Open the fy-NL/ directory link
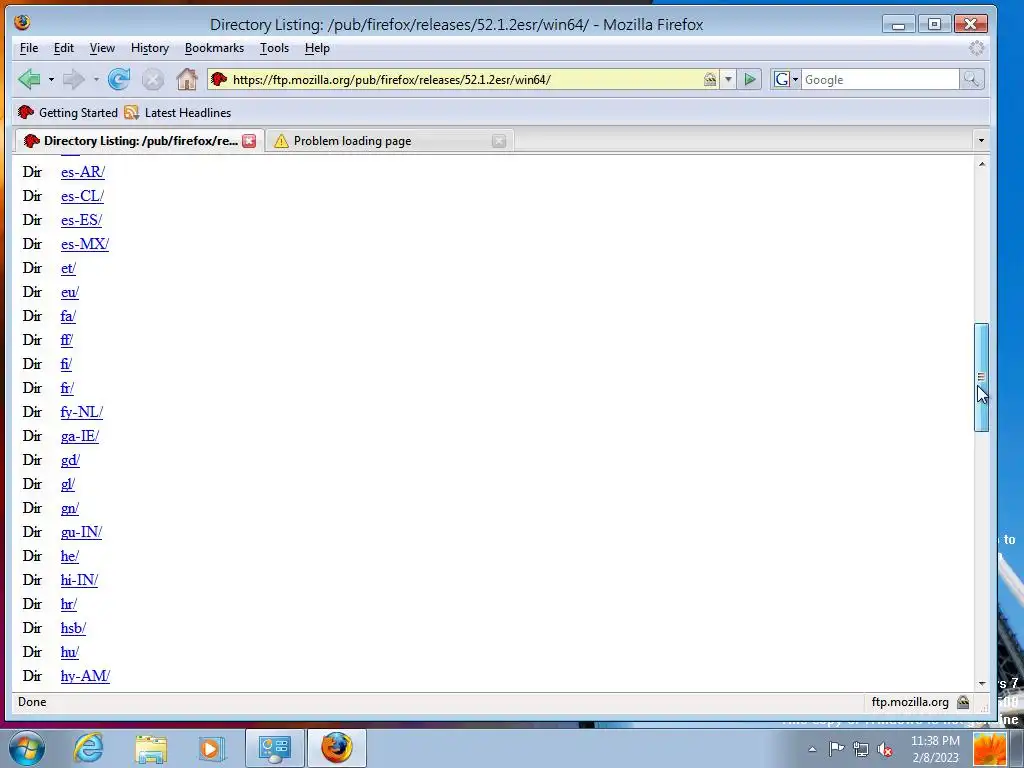 pos(82,412)
